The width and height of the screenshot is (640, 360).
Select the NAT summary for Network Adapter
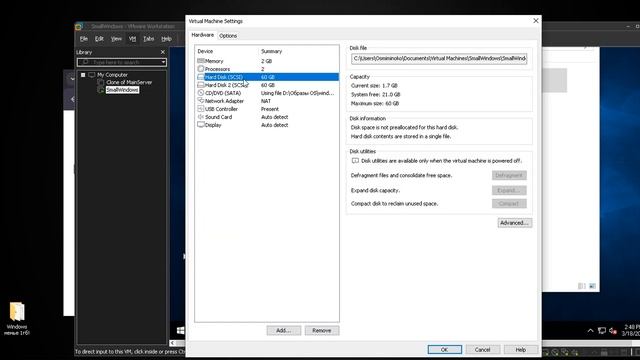tap(266, 101)
